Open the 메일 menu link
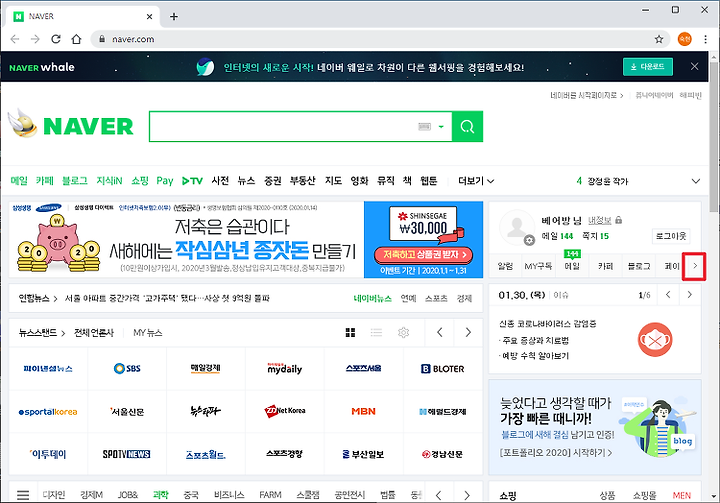Viewport: 720px width, 503px height. [19, 181]
